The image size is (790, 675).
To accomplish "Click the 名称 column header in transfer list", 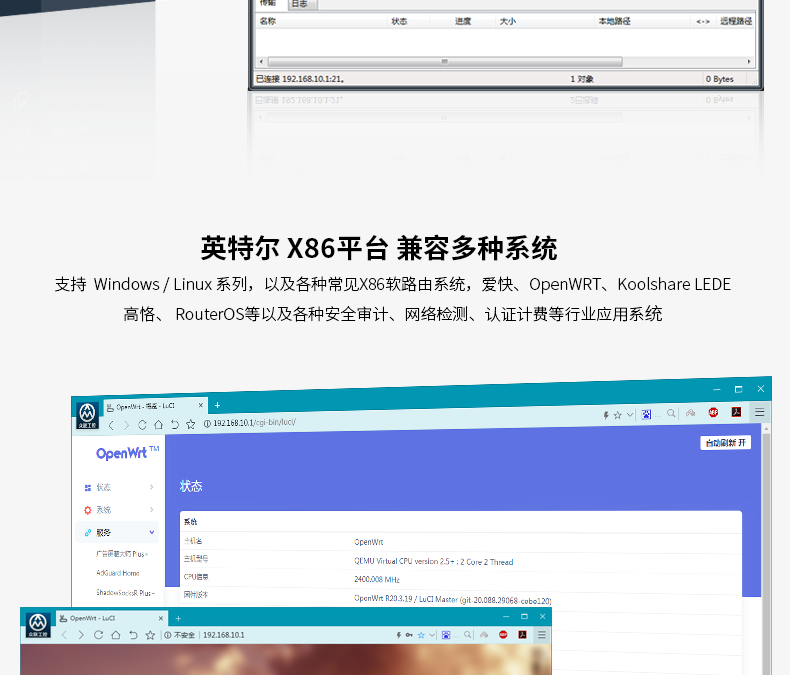I will (268, 21).
